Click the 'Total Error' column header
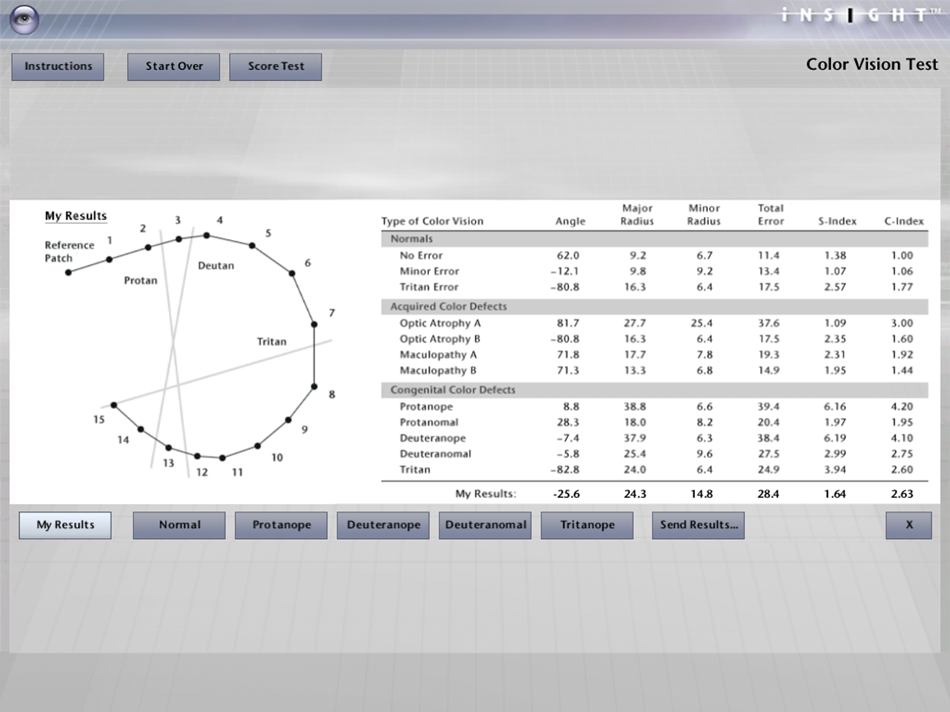 coord(771,215)
